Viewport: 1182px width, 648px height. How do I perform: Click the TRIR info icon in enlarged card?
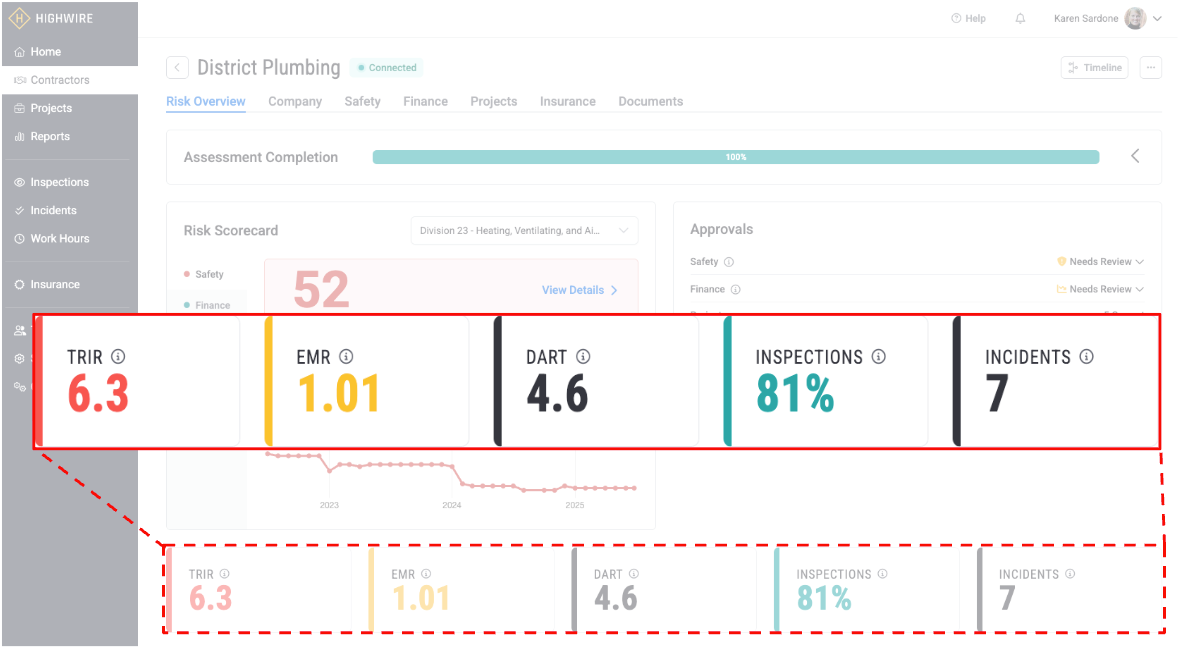click(118, 357)
